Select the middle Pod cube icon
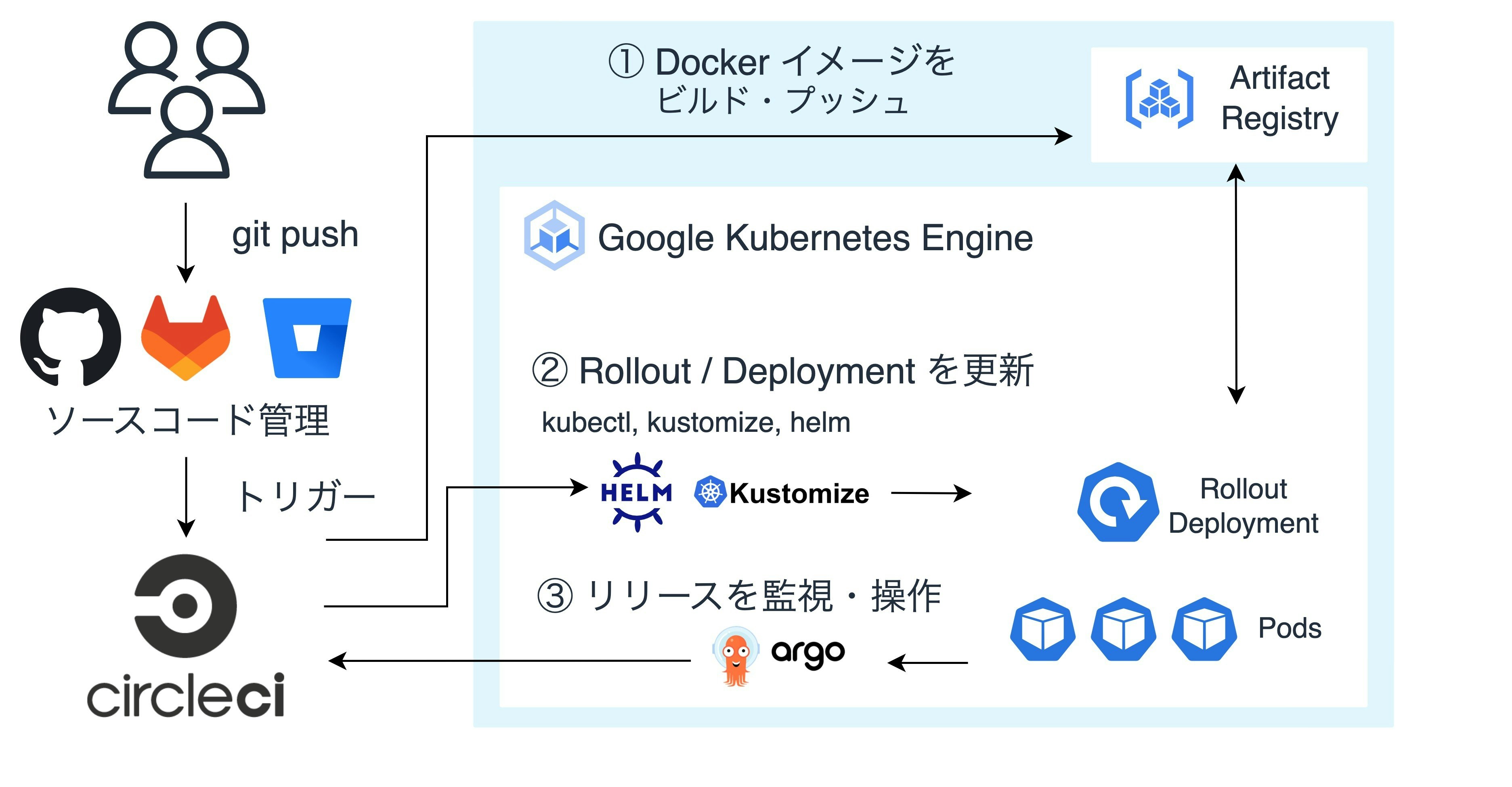Screen dimensions: 1512x787 tap(1124, 629)
